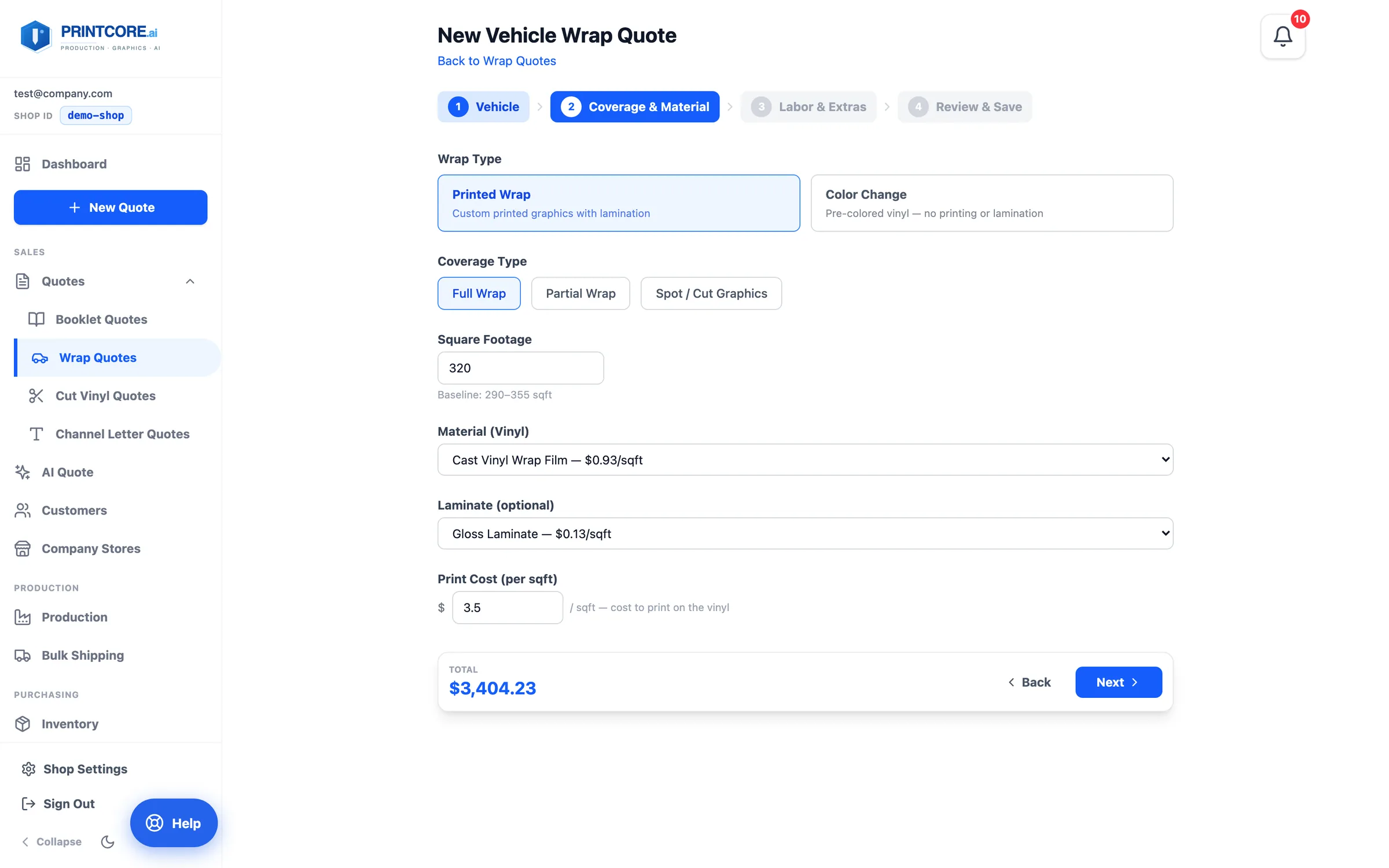The width and height of the screenshot is (1389, 868).
Task: Choose Spot / Cut Graphics coverage
Action: coord(711,293)
